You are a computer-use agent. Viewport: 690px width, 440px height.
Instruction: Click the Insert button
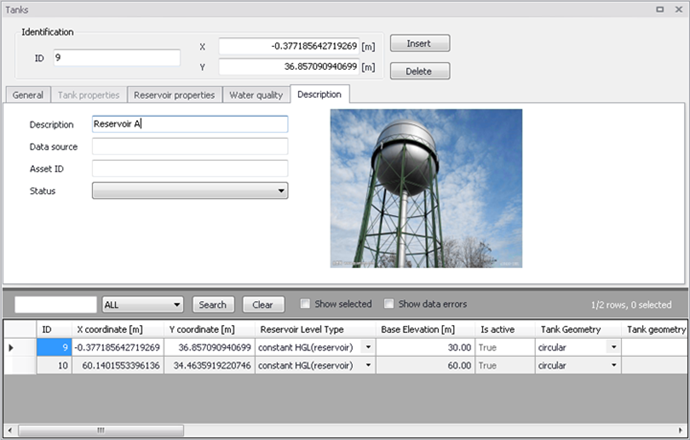pos(420,43)
